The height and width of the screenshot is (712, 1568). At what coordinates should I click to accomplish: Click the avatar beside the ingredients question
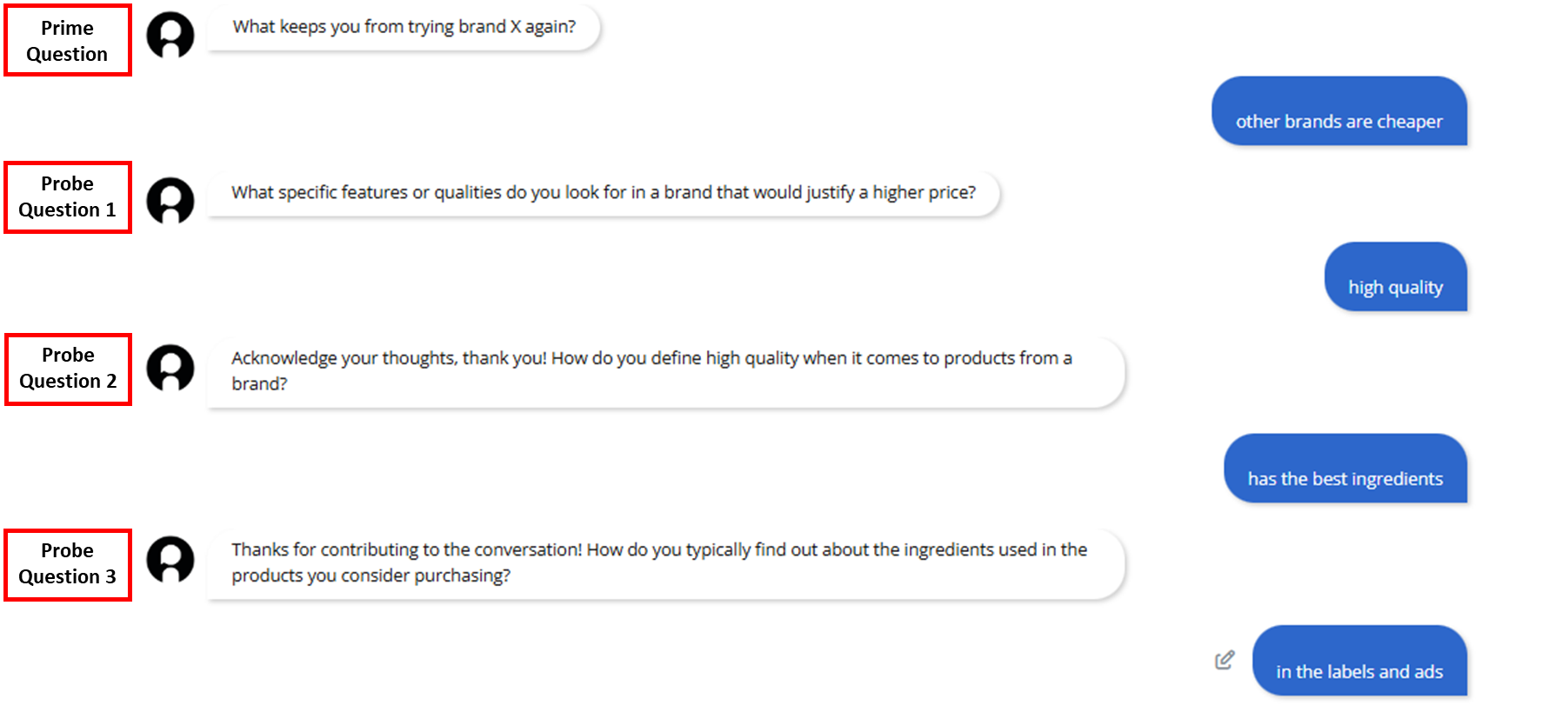pyautogui.click(x=170, y=559)
